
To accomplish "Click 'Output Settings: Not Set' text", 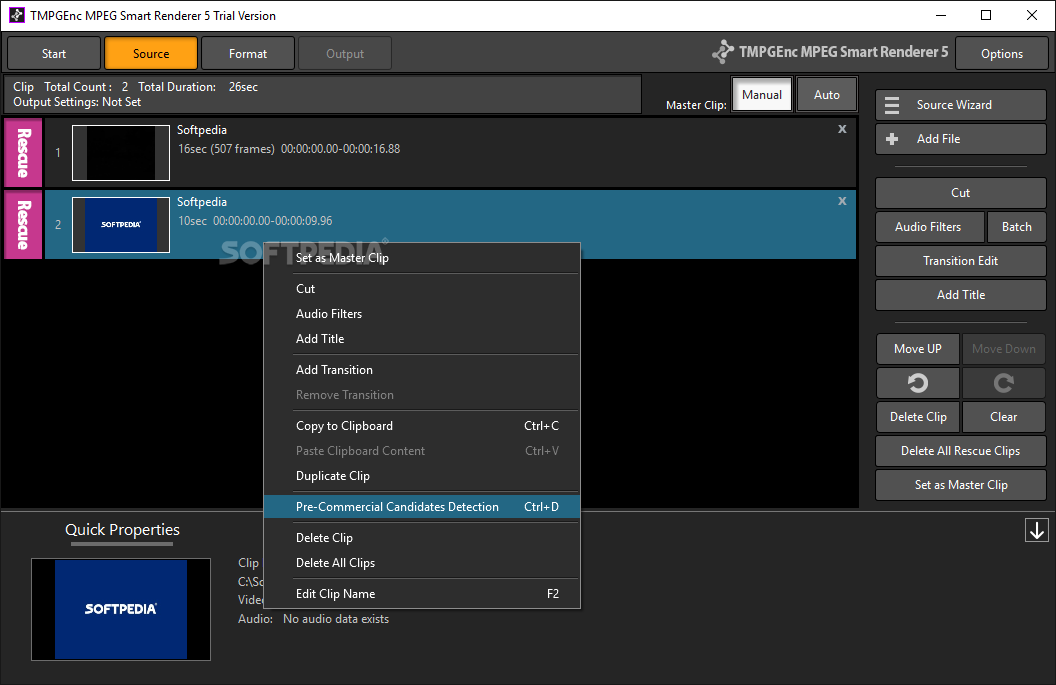I will click(x=77, y=102).
